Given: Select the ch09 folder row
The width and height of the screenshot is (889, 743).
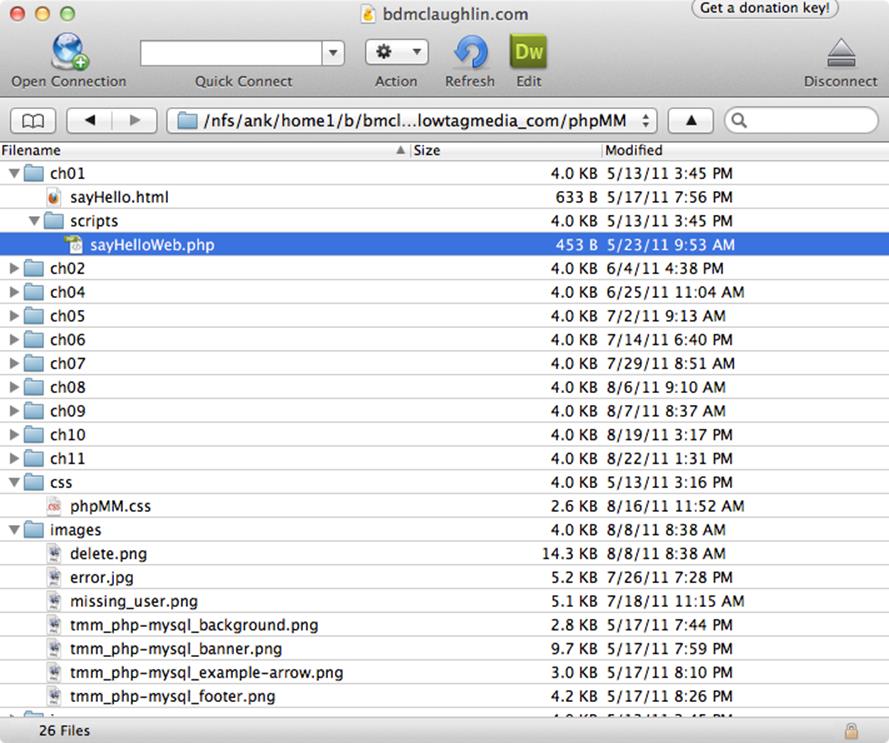Looking at the screenshot, I should click(x=444, y=411).
